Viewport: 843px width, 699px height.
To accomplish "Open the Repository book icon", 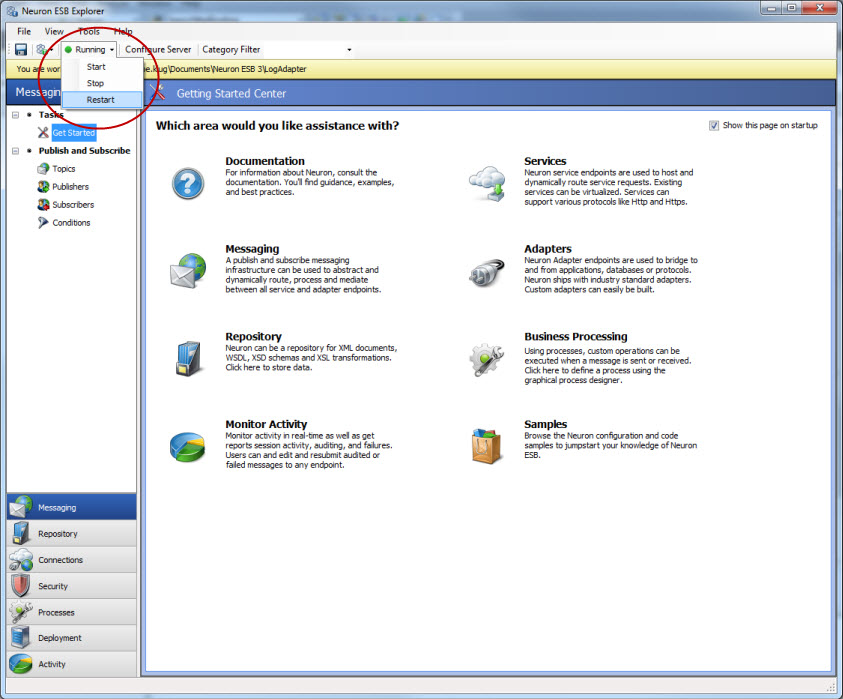I will (x=187, y=358).
